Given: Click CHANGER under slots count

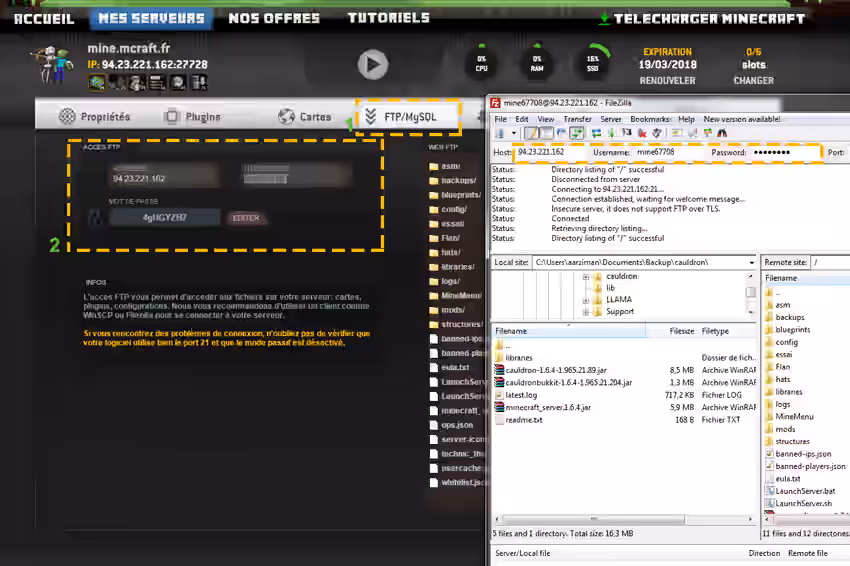Looking at the screenshot, I should (754, 80).
